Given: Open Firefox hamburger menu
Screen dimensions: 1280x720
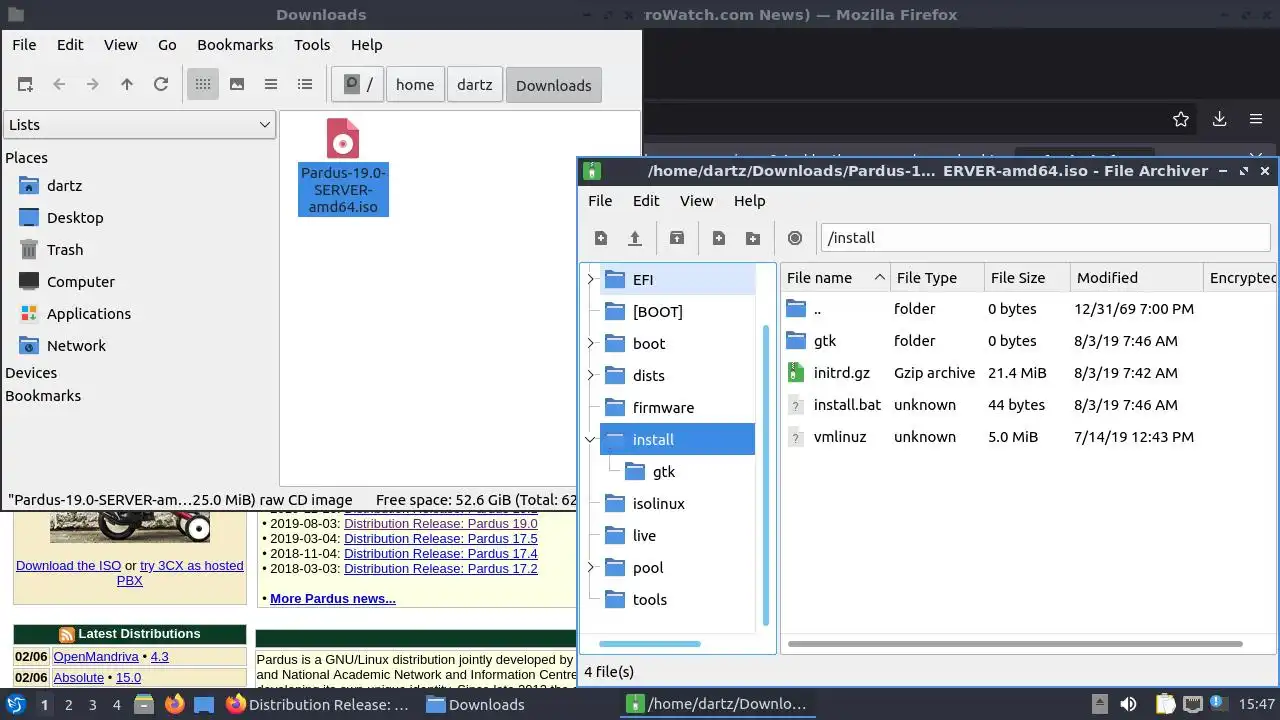Looking at the screenshot, I should pos(1256,119).
